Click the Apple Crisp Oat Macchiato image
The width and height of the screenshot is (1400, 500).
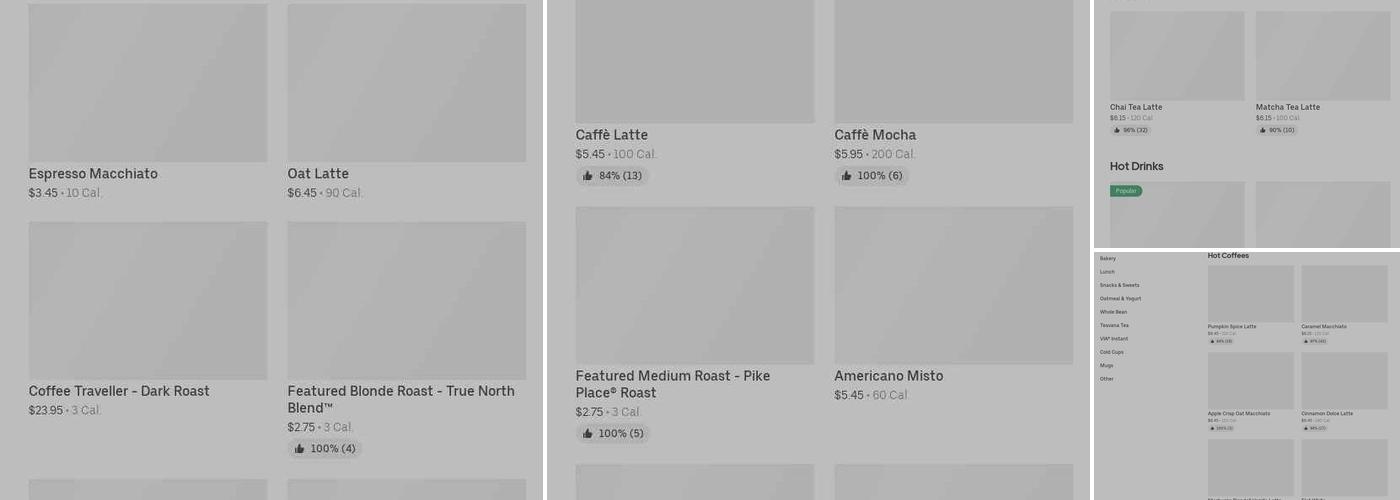click(x=1250, y=380)
